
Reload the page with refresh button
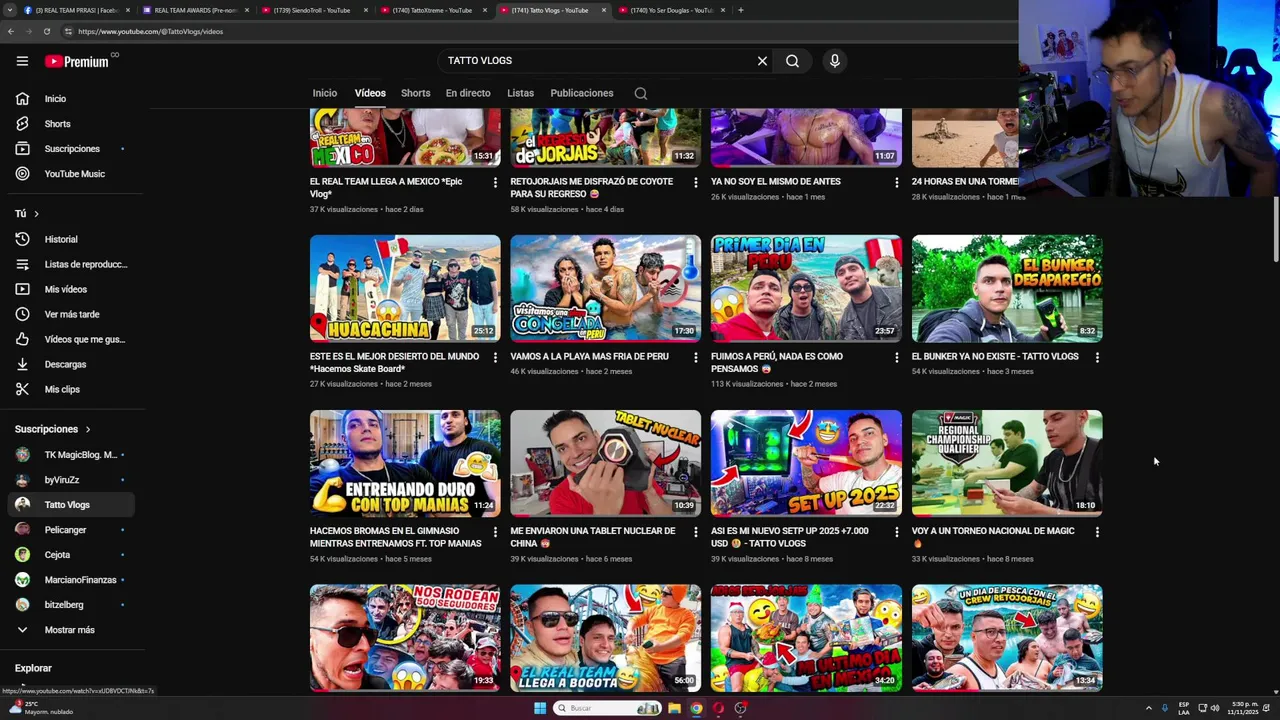46,31
